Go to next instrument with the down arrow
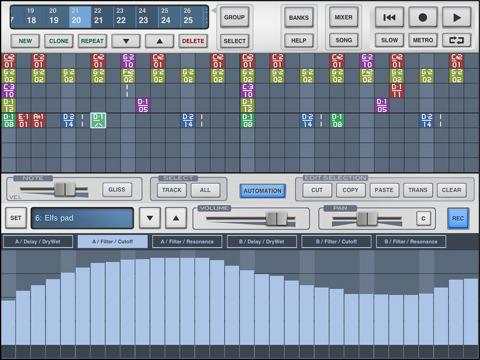This screenshot has height=360, width=480. pyautogui.click(x=150, y=218)
